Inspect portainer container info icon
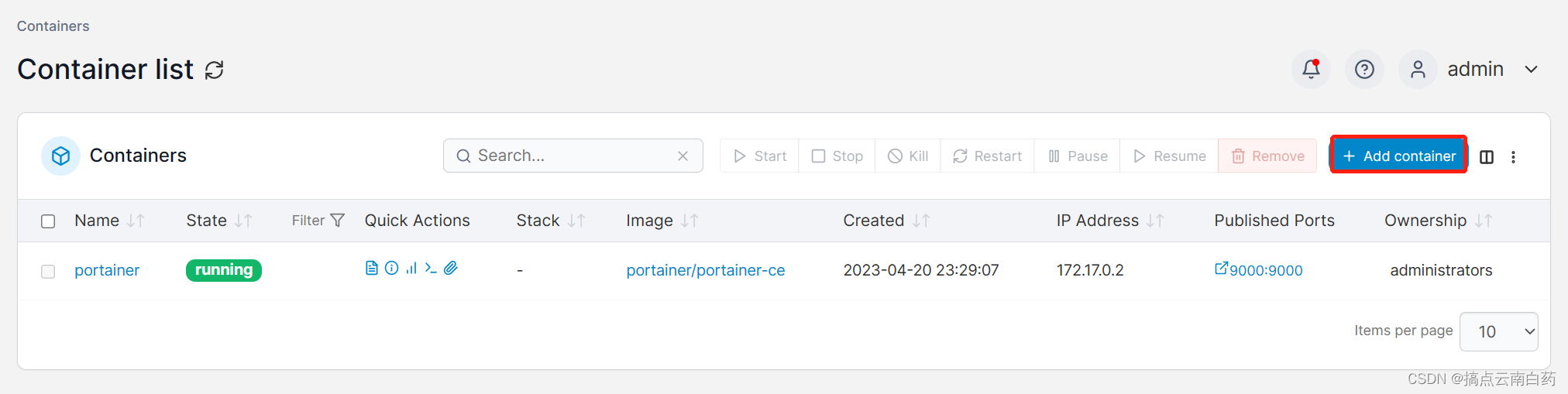The image size is (1568, 394). [392, 268]
